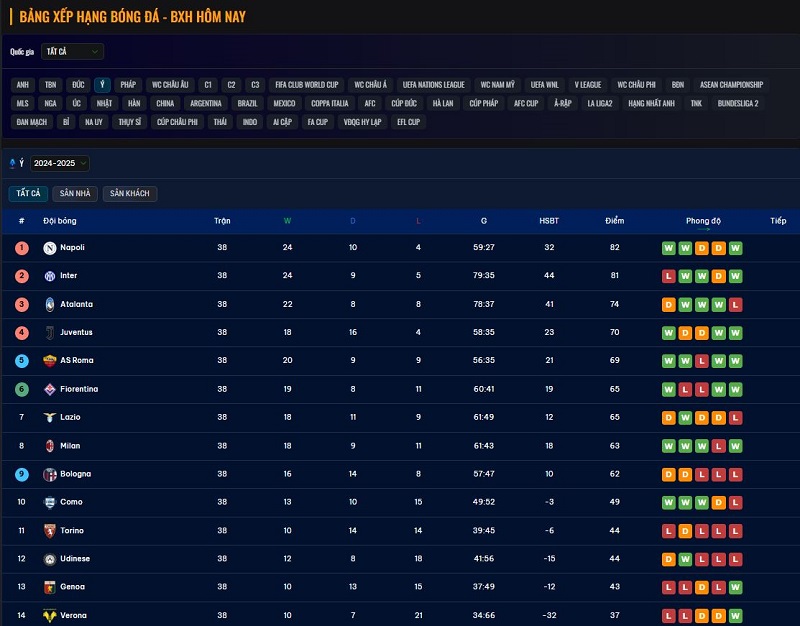Switch to the SÂN NHÀ tab
Screen dimensions: 800x626
click(75, 193)
